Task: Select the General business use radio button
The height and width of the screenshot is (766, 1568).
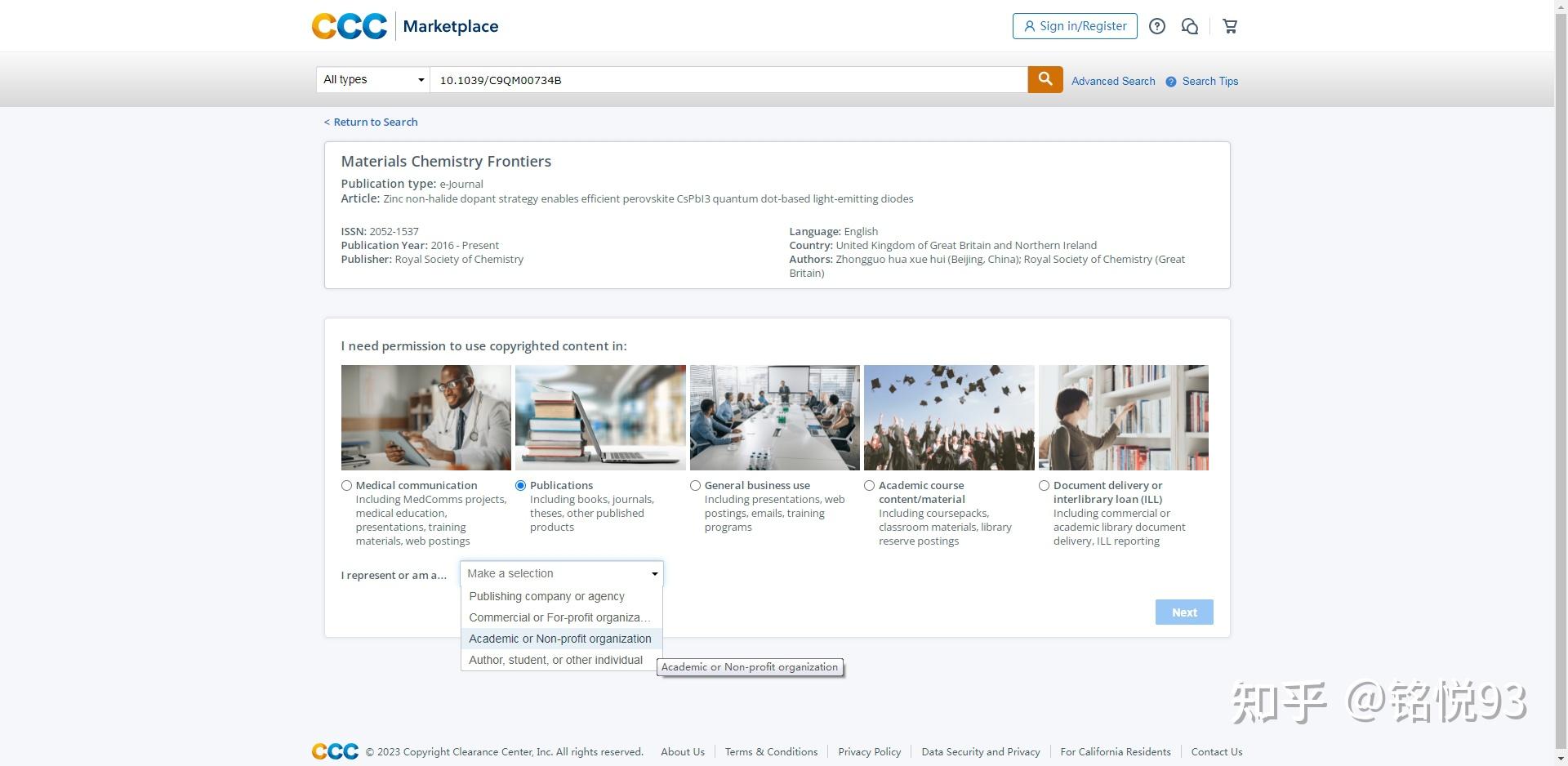Action: click(695, 485)
